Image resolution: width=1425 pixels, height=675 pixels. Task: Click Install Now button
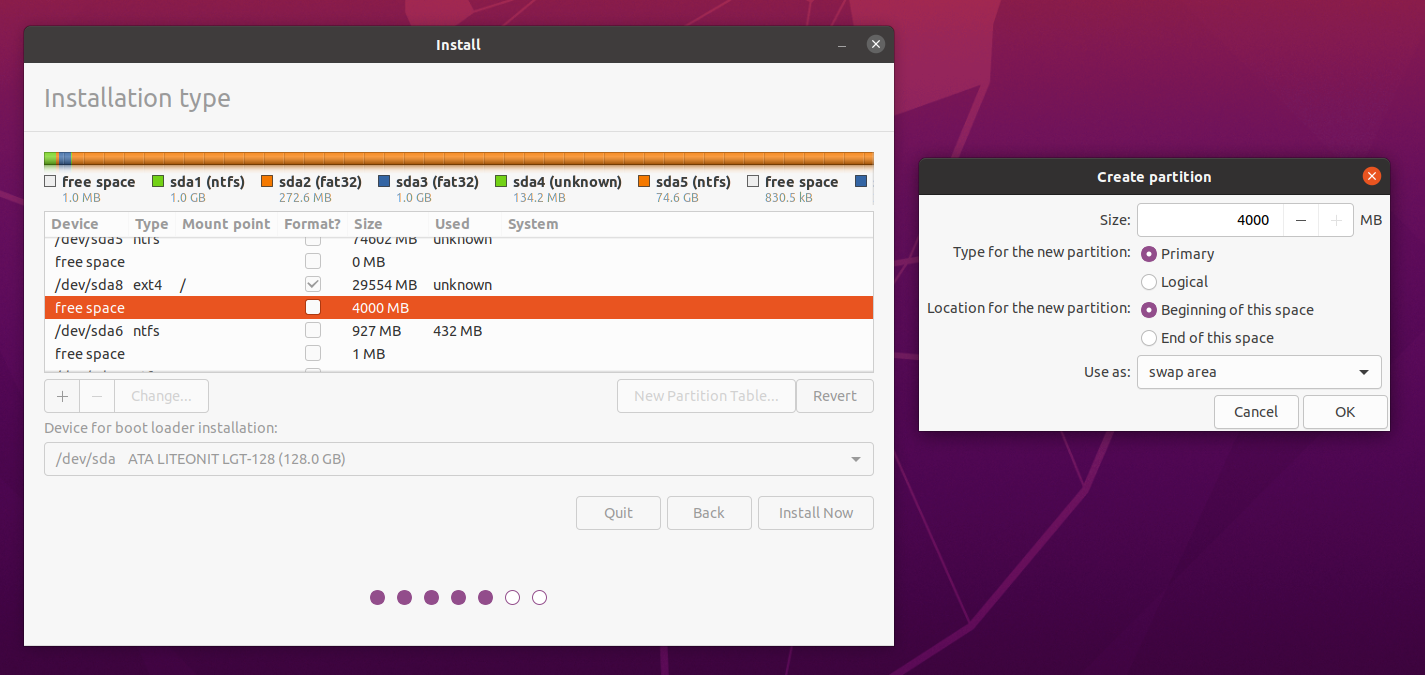[x=816, y=513]
